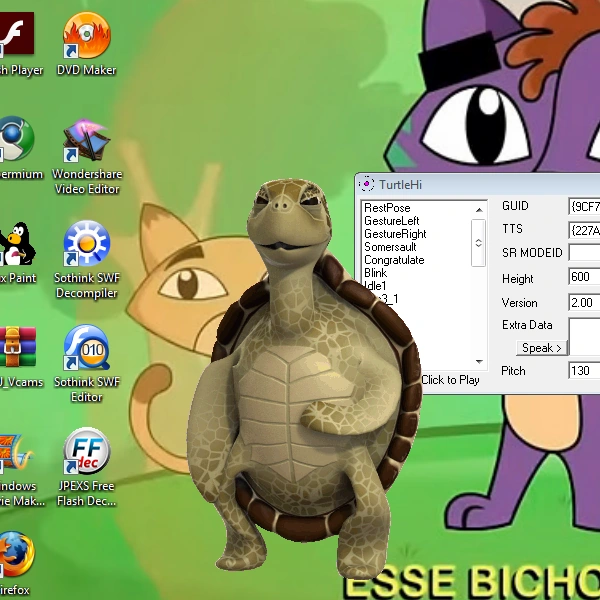Launch Windows Movie Maker icon
600x600 pixels.
(18, 469)
